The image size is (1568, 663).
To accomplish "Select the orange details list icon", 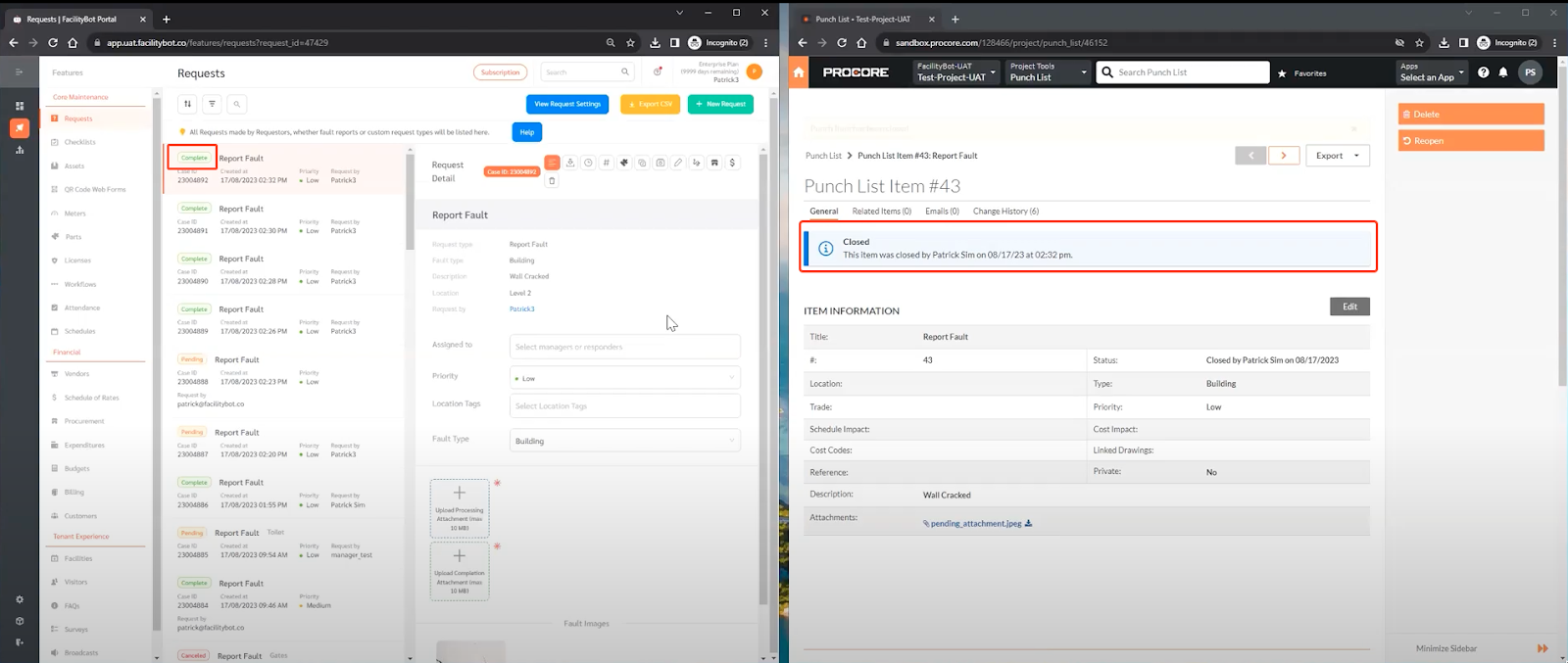I will (552, 163).
